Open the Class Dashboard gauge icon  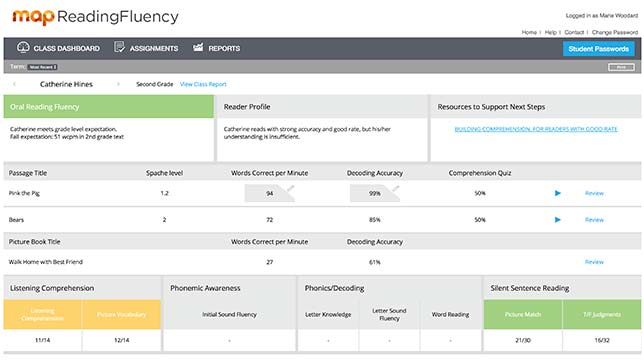[23, 48]
